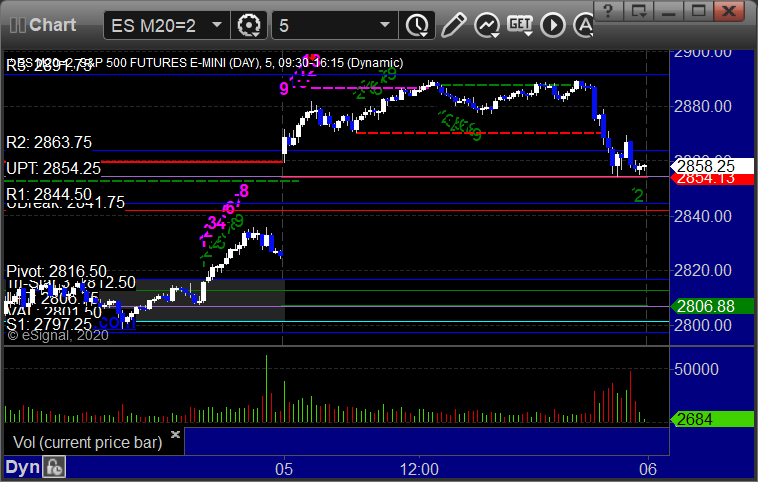Image resolution: width=758 pixels, height=482 pixels.
Task: Click the magenta 9 count label
Action: point(284,88)
